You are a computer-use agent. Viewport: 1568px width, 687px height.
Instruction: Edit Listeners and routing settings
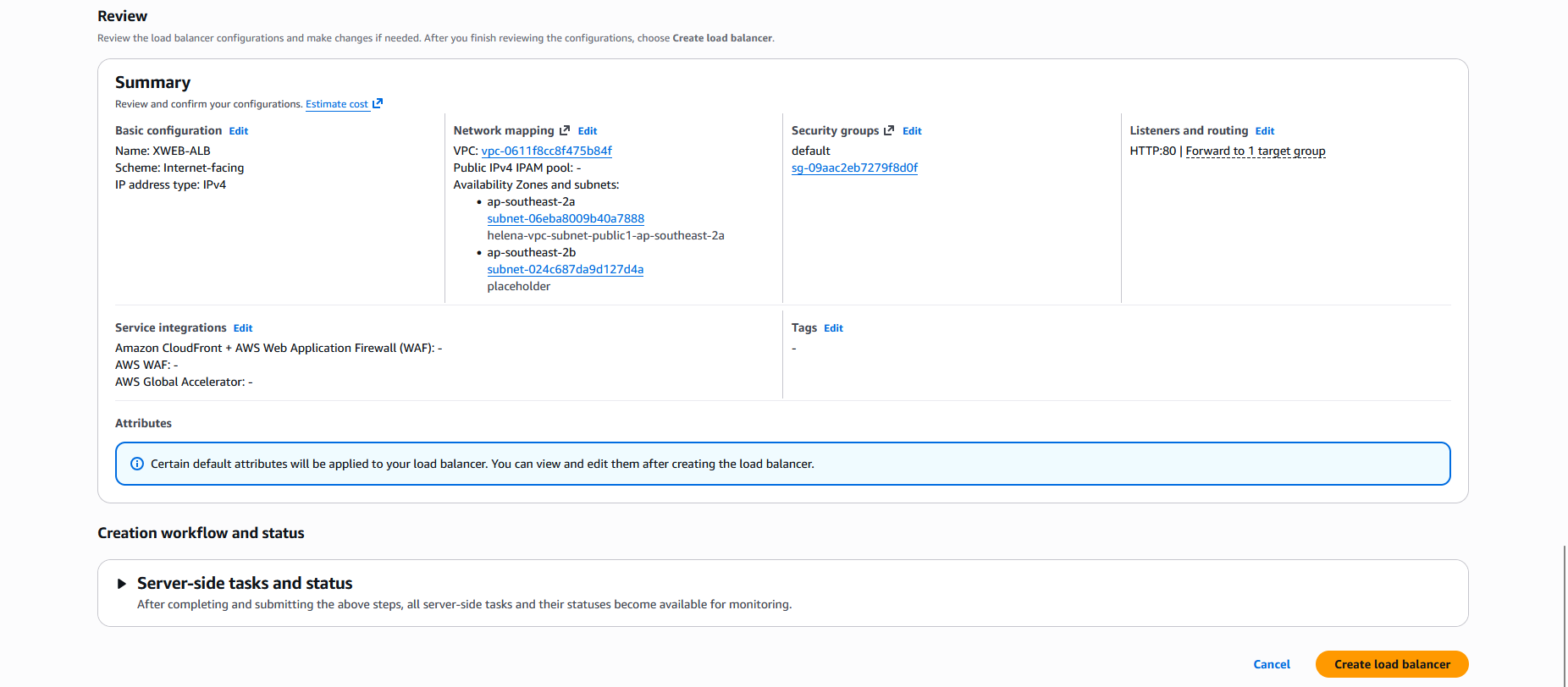[x=1264, y=131]
